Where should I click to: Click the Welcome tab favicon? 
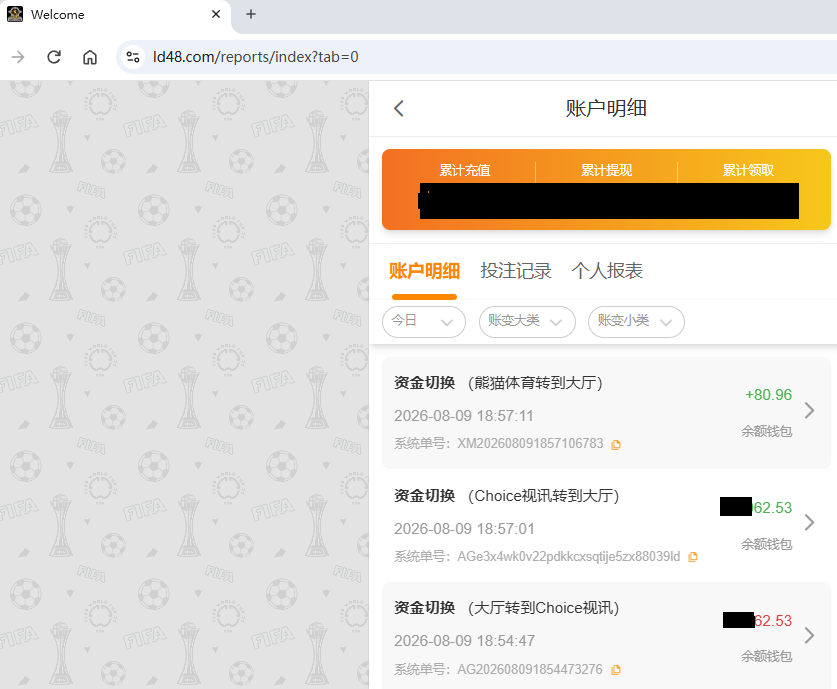[x=15, y=14]
